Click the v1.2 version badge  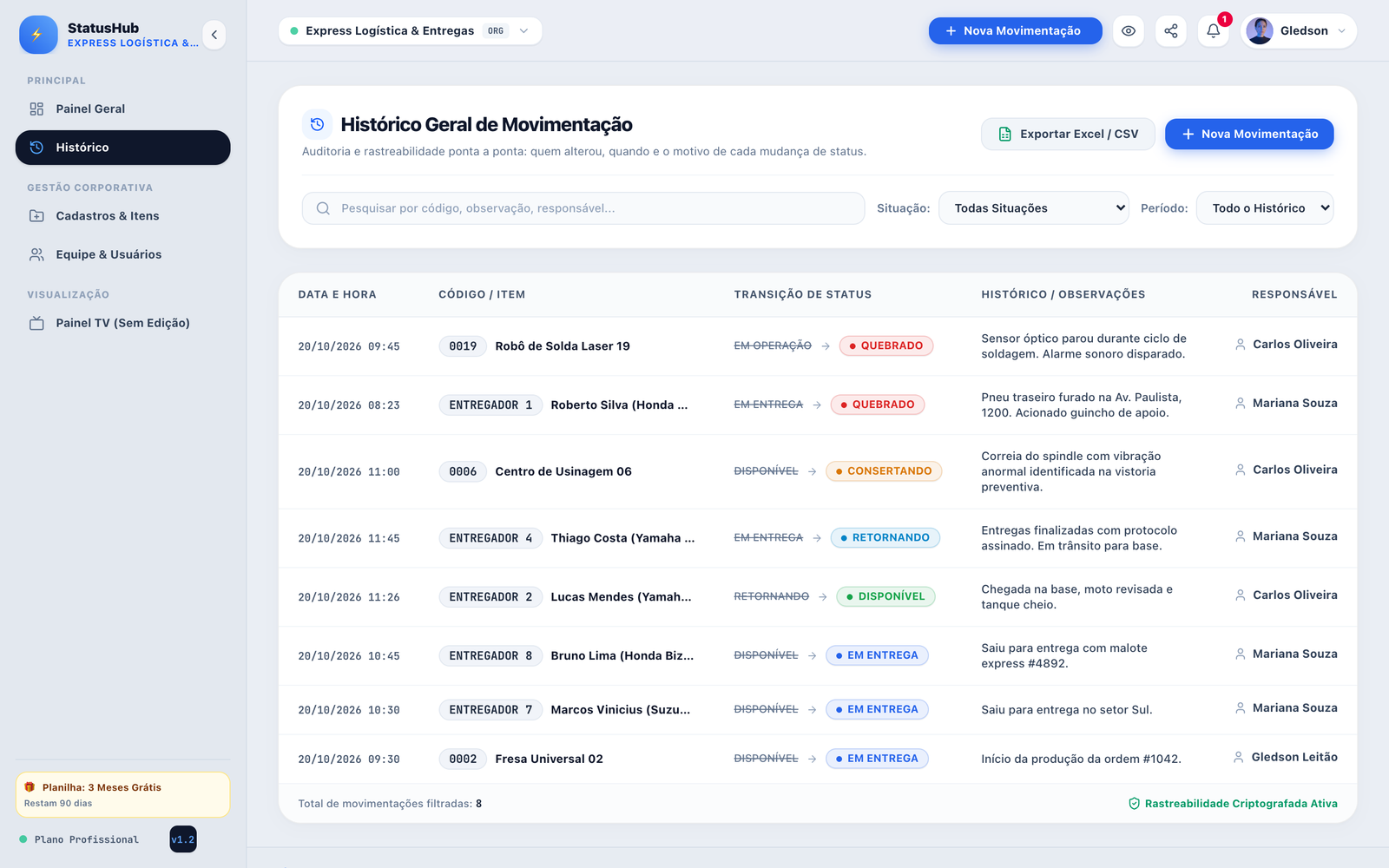coord(183,839)
